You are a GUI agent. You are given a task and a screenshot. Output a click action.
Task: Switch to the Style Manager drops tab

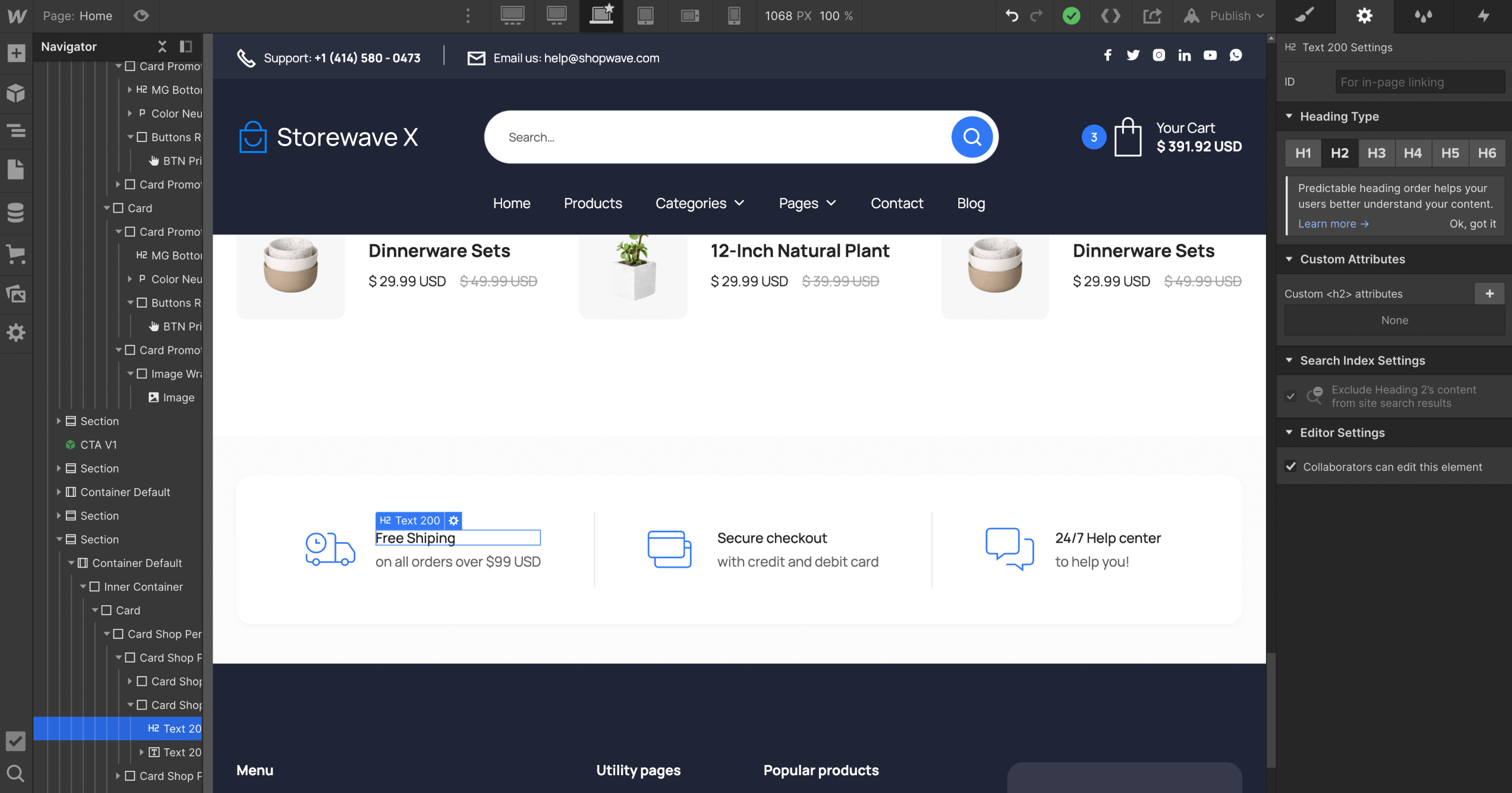coord(1424,16)
